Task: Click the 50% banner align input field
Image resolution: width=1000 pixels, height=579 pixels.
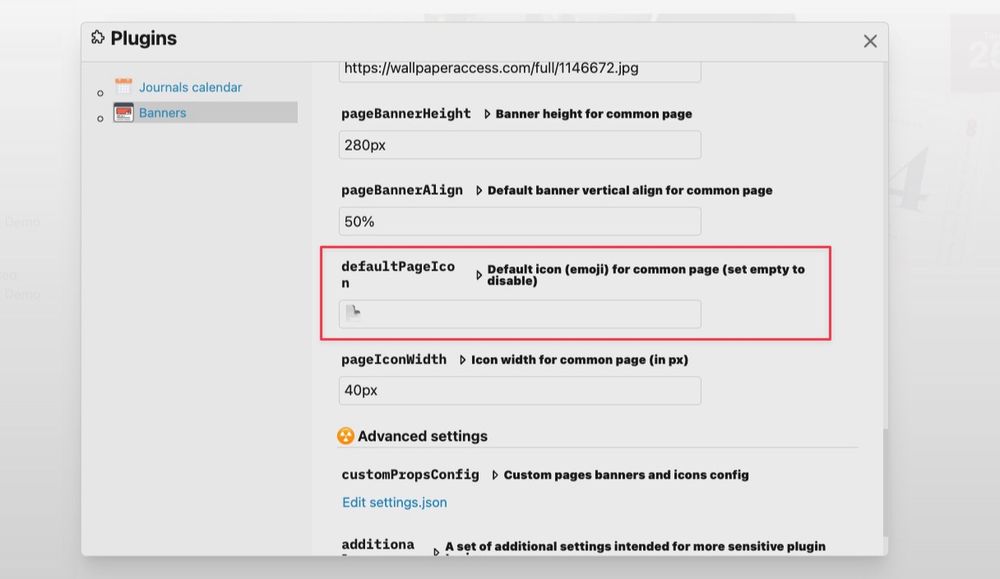Action: coord(519,221)
